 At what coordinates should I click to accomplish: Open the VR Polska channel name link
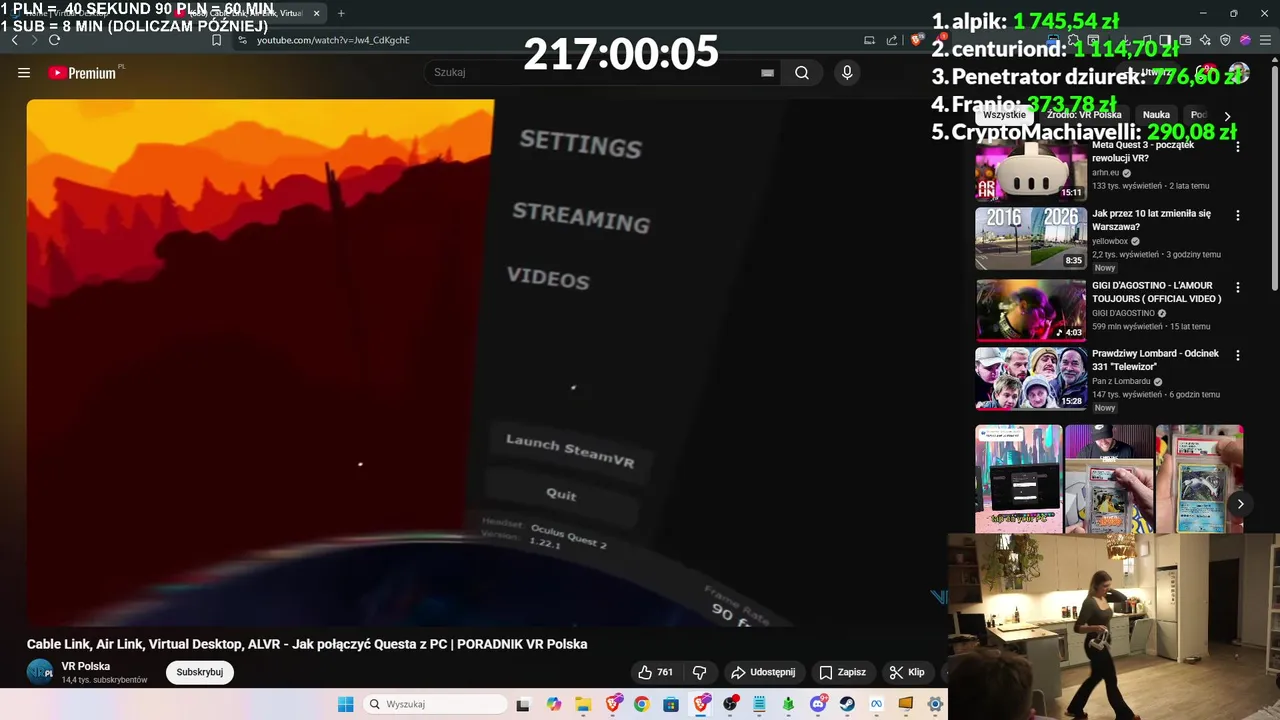86,666
